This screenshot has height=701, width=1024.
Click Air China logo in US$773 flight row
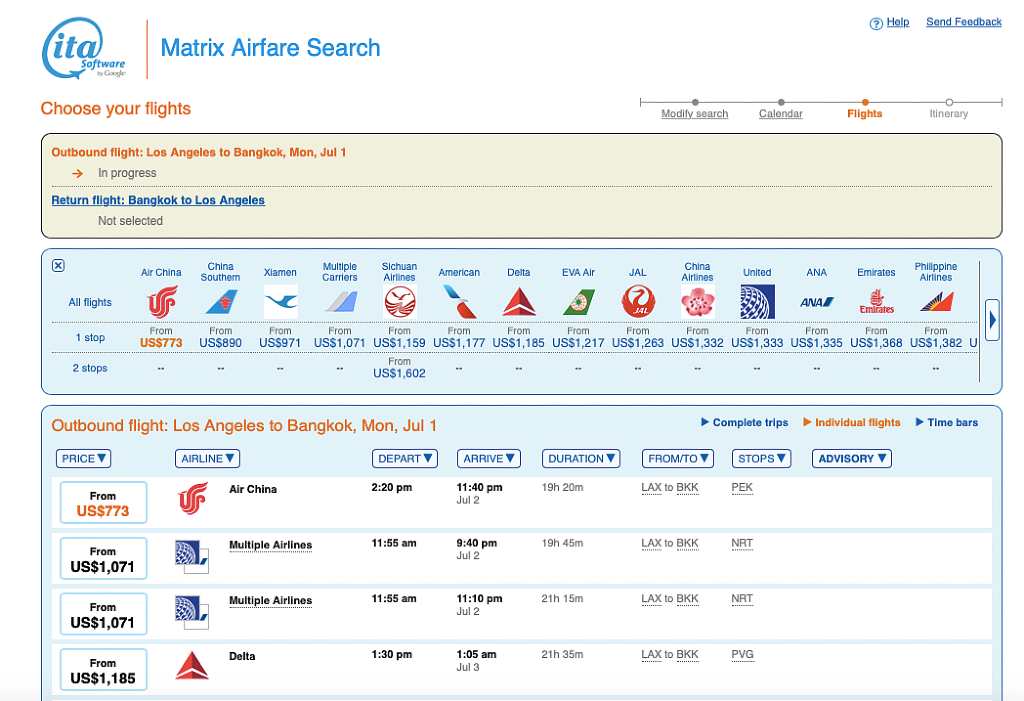193,499
